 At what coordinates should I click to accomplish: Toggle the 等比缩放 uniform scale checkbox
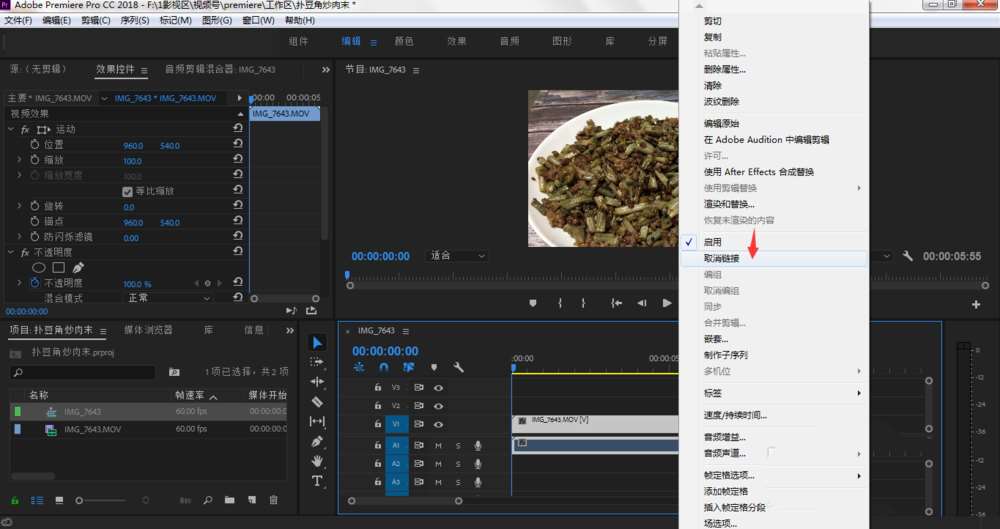point(127,191)
